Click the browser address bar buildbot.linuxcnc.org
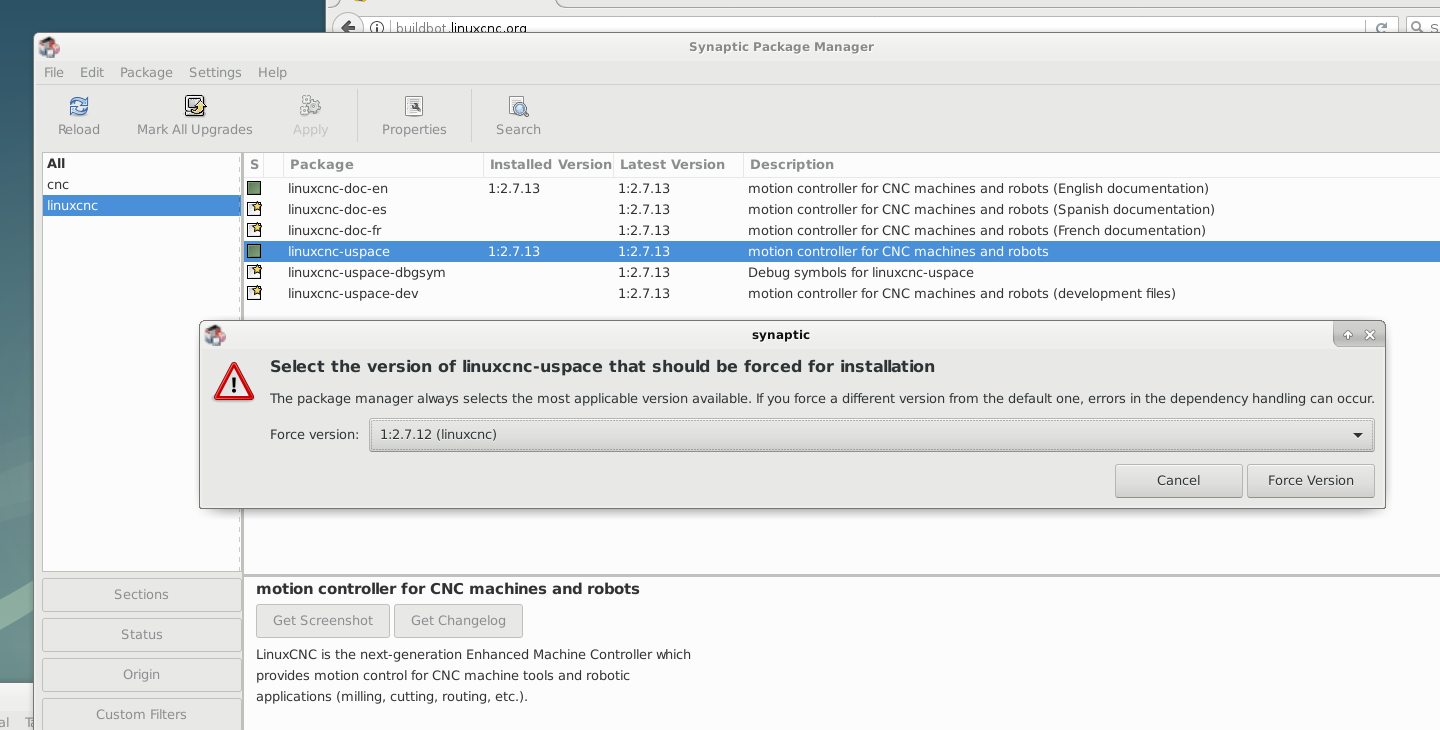 tap(461, 28)
